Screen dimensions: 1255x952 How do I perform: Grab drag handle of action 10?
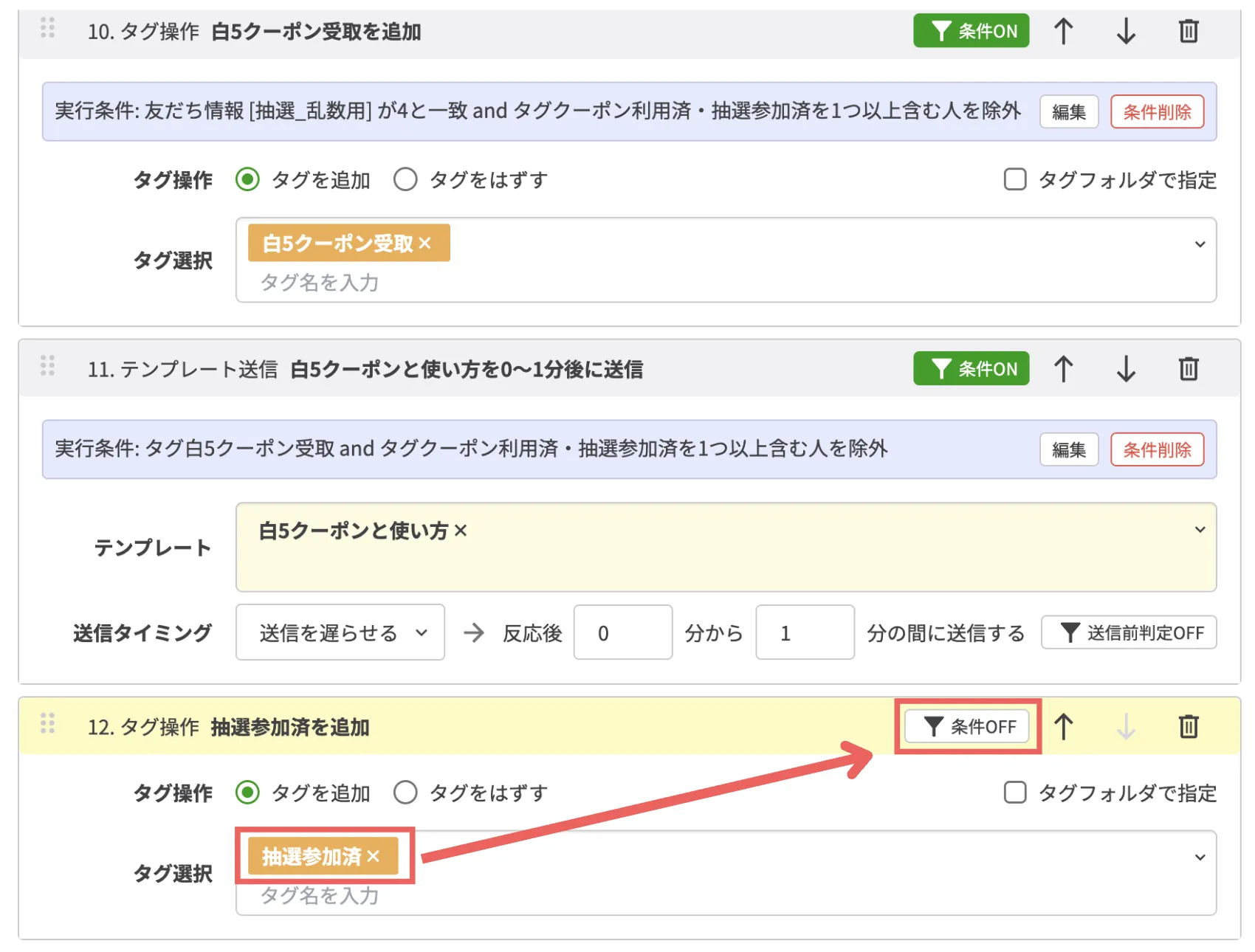(48, 28)
